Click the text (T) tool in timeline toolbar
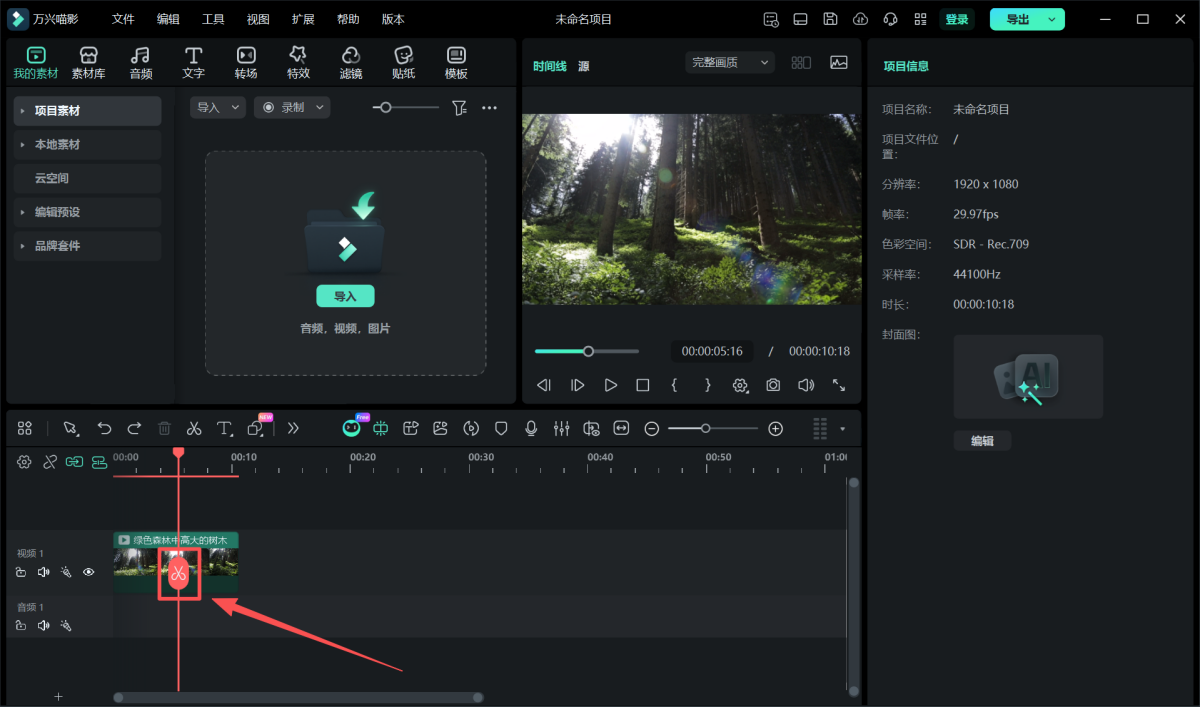This screenshot has width=1200, height=707. click(x=224, y=428)
